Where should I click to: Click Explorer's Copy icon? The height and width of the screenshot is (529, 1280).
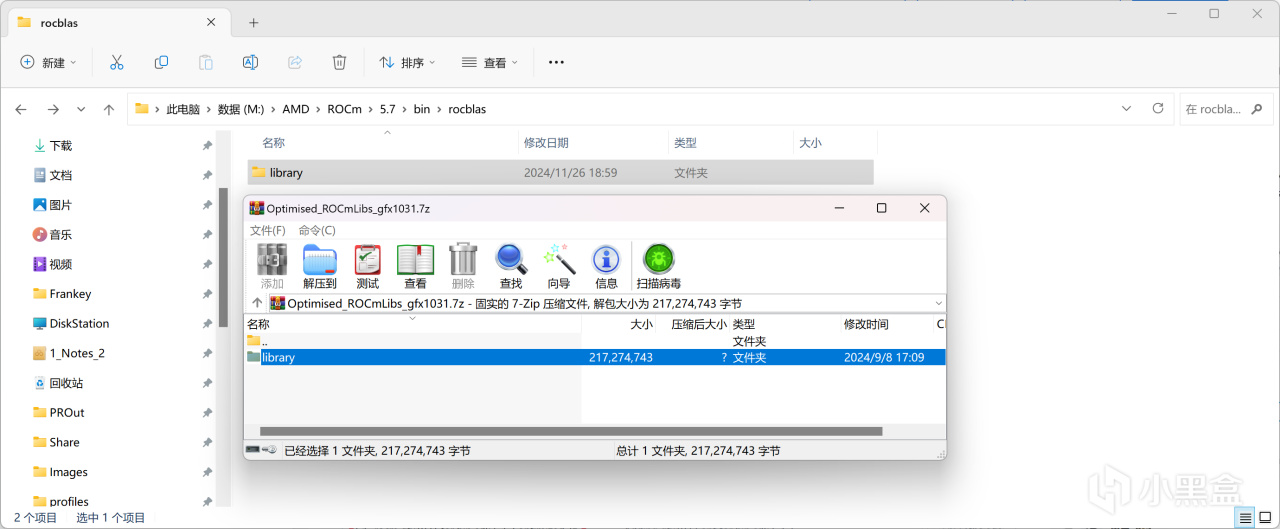click(161, 62)
